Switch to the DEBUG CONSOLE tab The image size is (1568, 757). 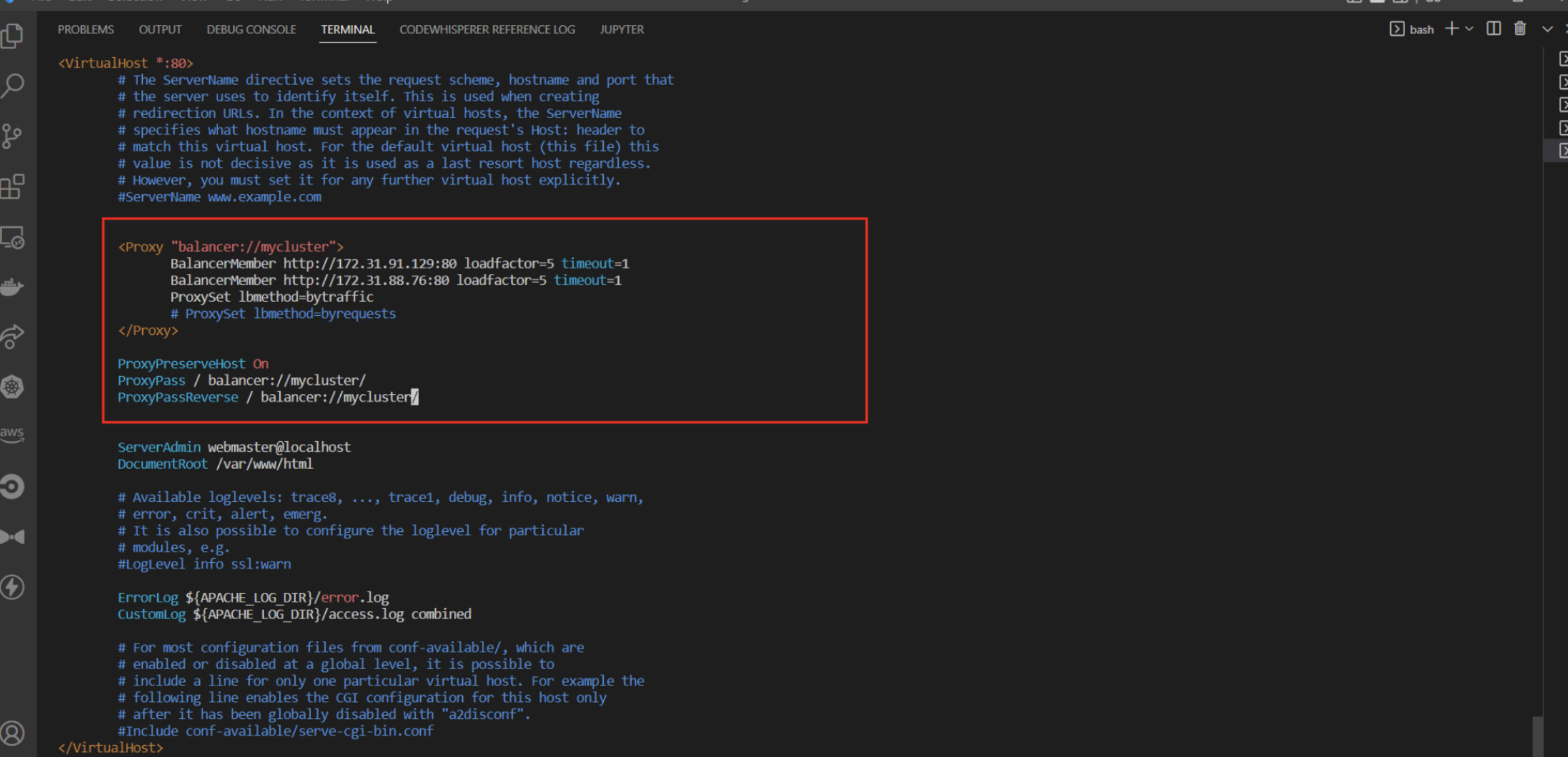click(251, 29)
